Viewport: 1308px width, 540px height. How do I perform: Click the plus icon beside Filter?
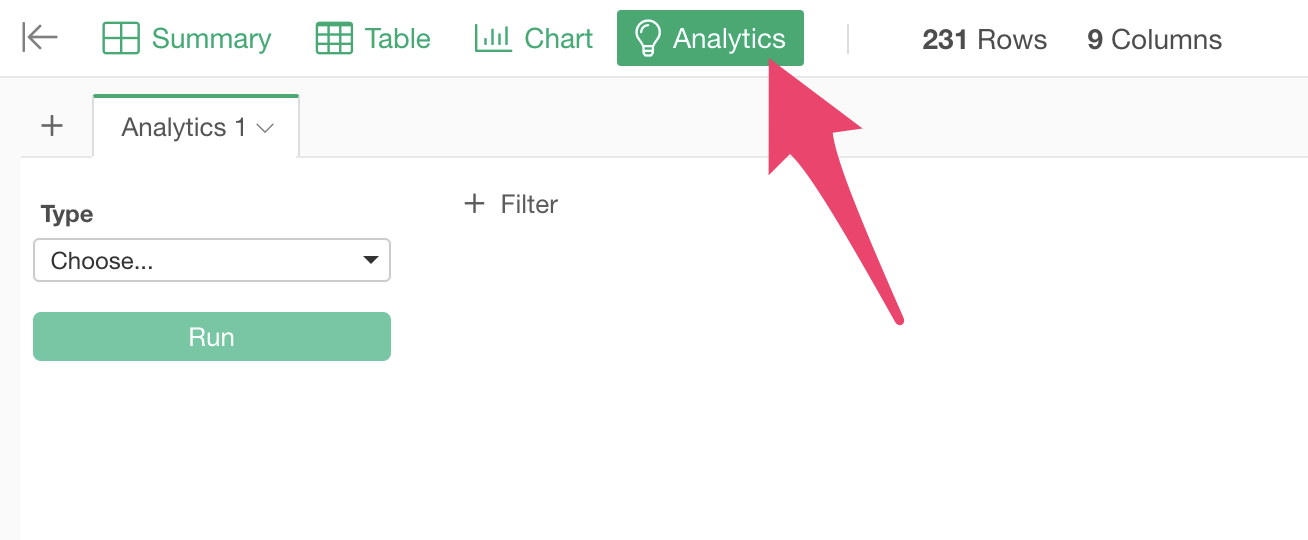pos(474,204)
